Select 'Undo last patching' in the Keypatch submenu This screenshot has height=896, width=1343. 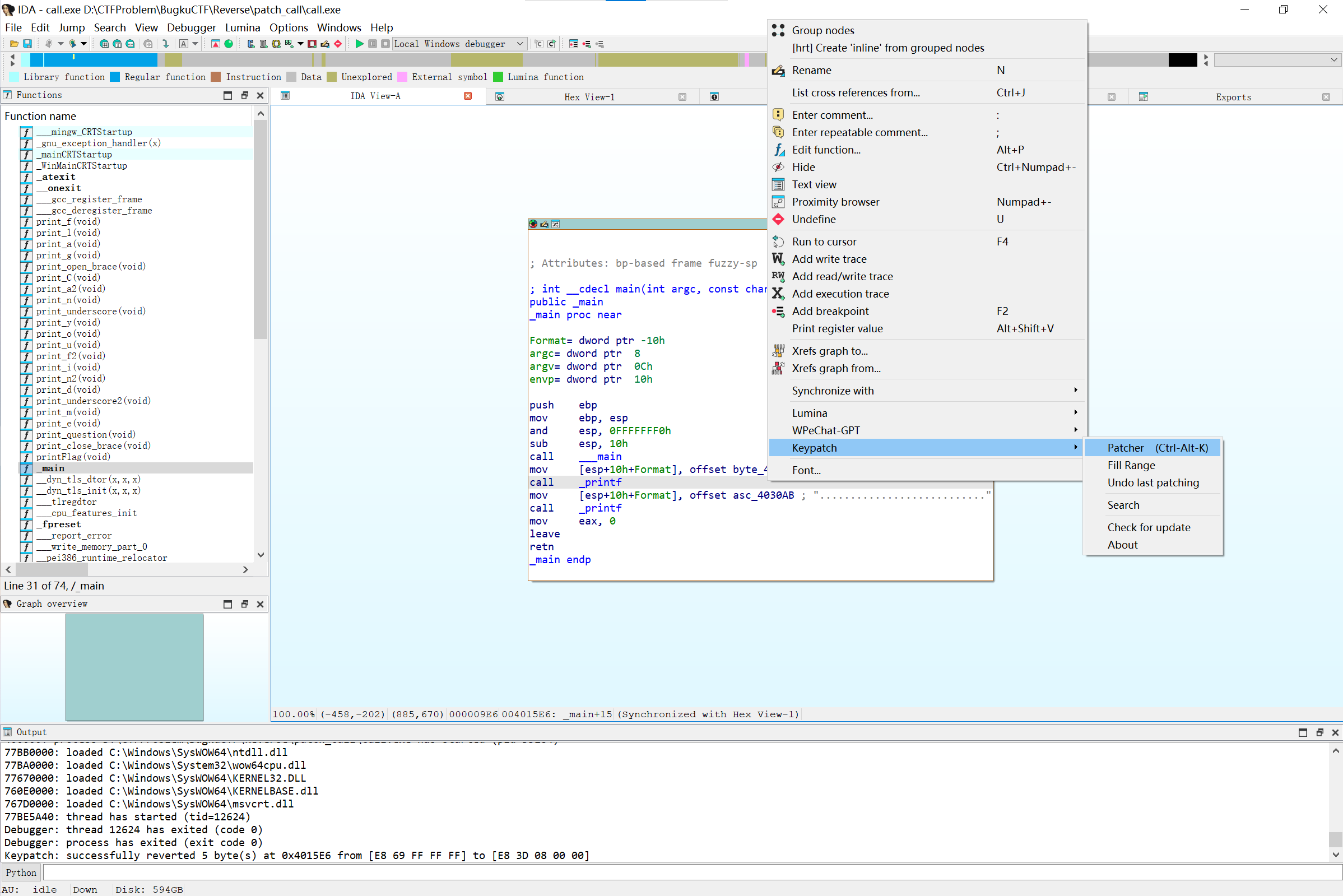(x=1153, y=483)
